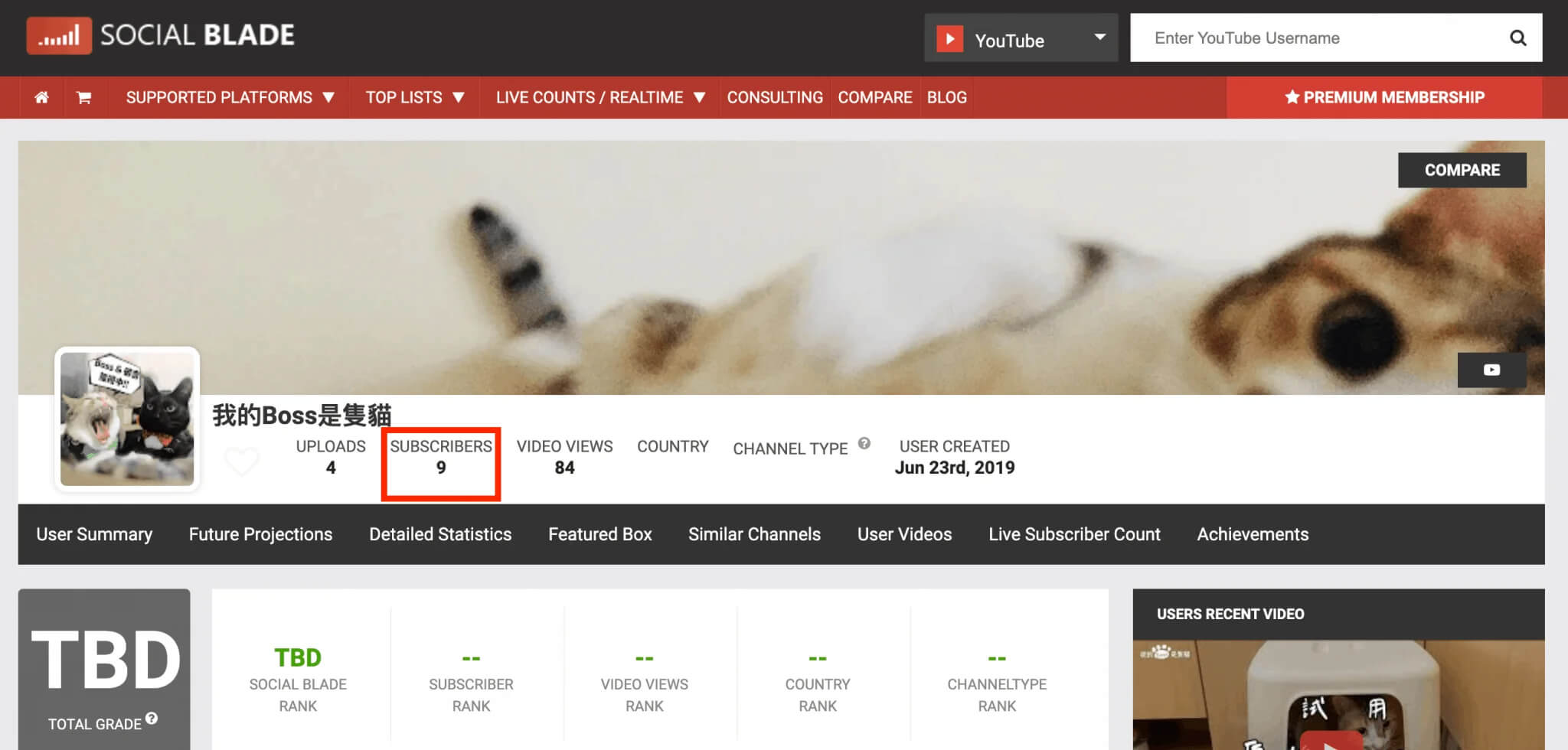This screenshot has width=1568, height=750.
Task: Click the search magnifier icon
Action: click(1517, 38)
